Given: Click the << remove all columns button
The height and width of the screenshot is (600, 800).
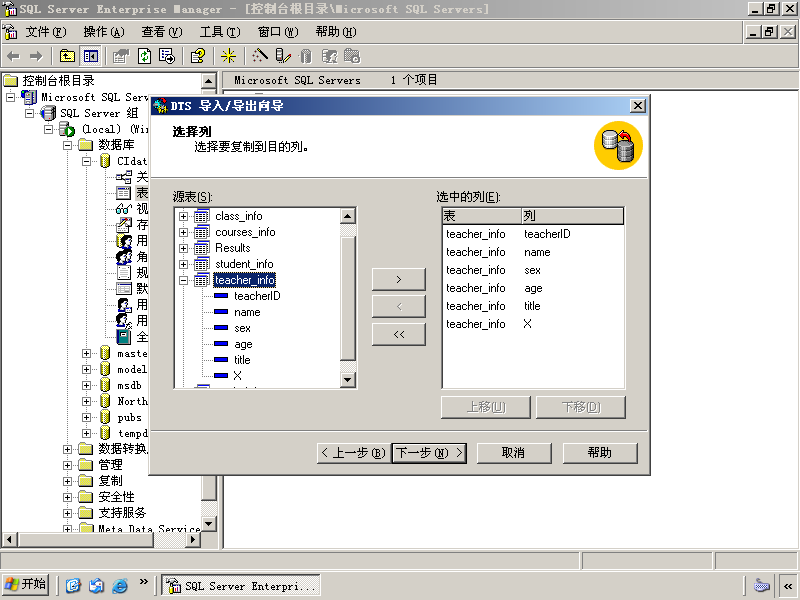Looking at the screenshot, I should (x=398, y=335).
